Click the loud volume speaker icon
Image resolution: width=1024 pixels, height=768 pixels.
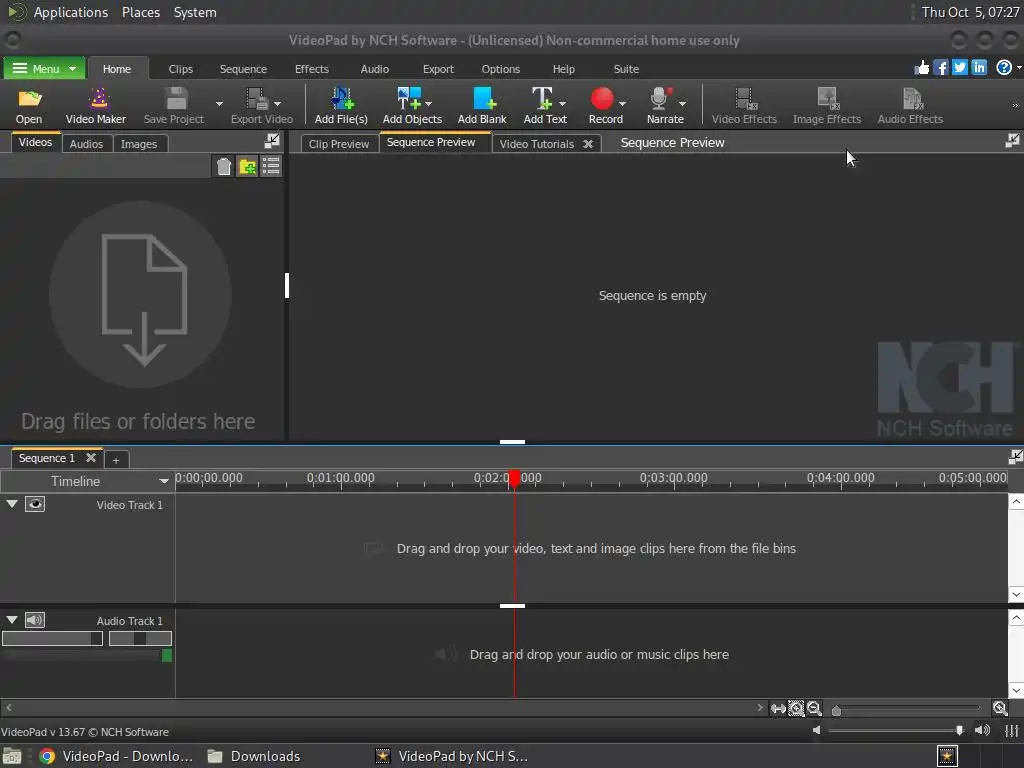click(x=982, y=730)
